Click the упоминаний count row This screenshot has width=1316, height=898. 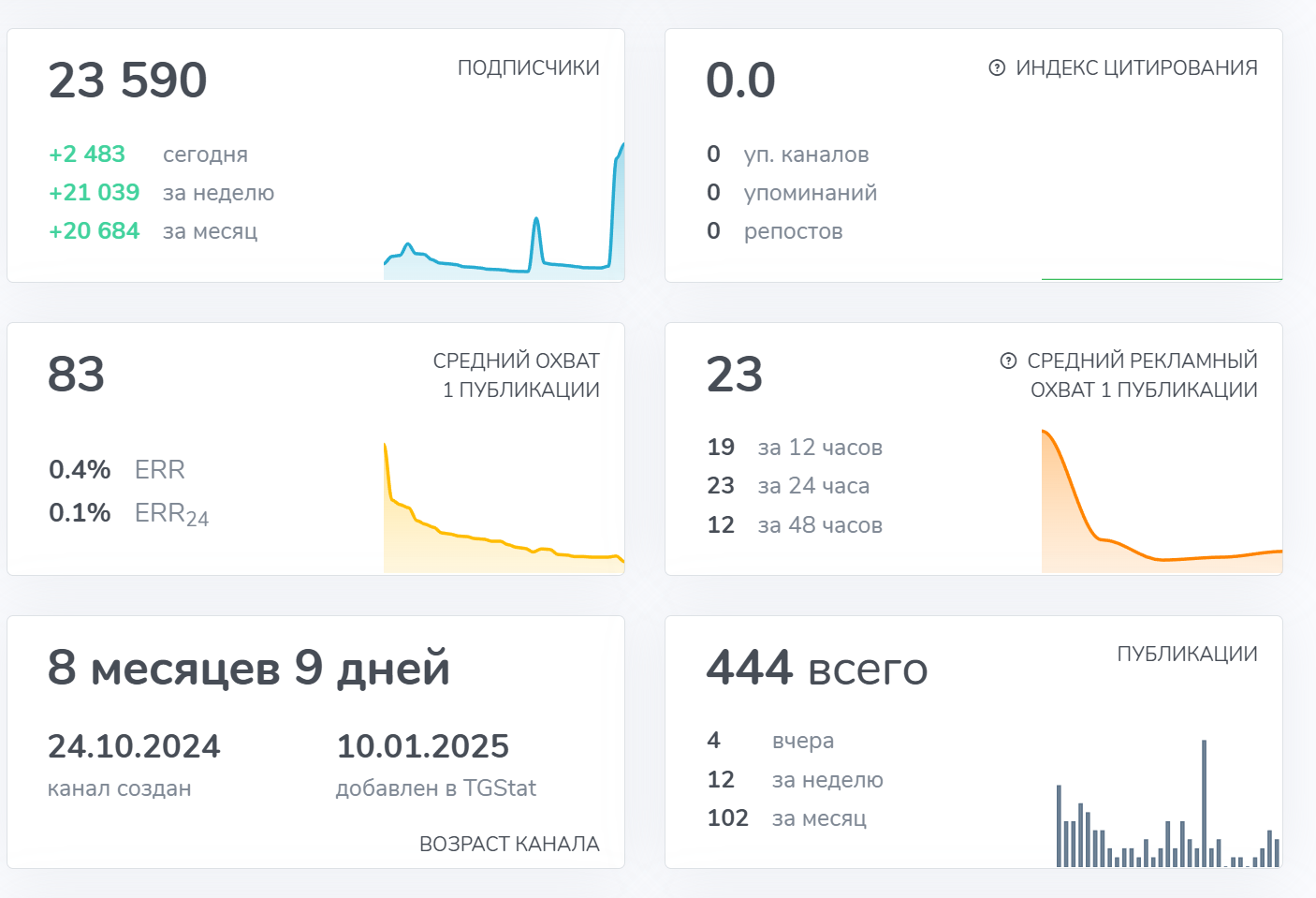click(792, 192)
